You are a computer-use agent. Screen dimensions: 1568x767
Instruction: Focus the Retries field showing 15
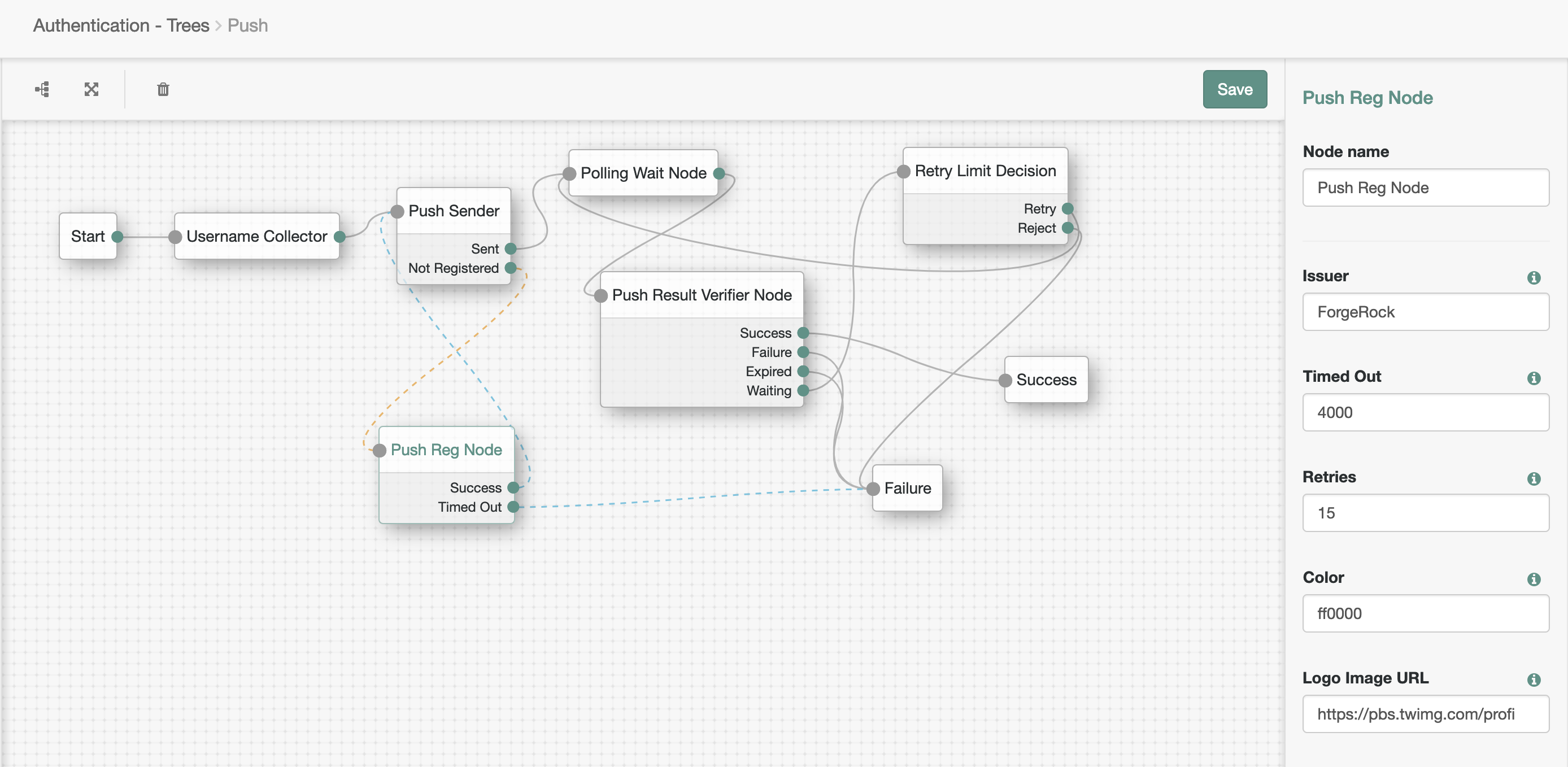pyautogui.click(x=1425, y=513)
